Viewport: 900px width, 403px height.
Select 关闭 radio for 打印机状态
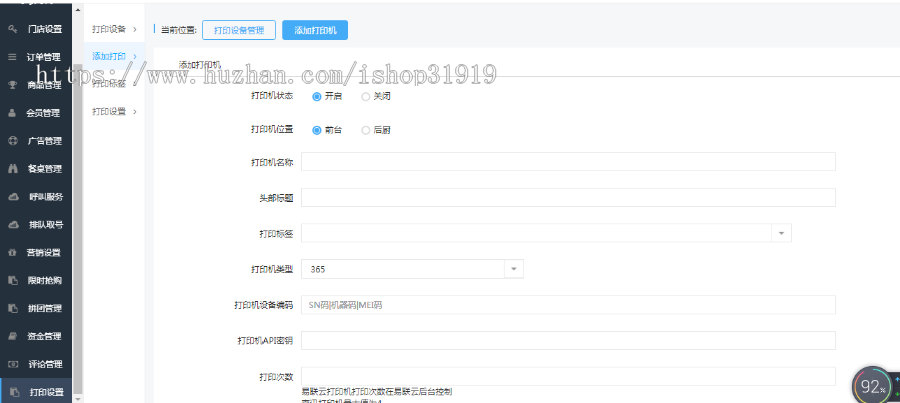click(365, 97)
